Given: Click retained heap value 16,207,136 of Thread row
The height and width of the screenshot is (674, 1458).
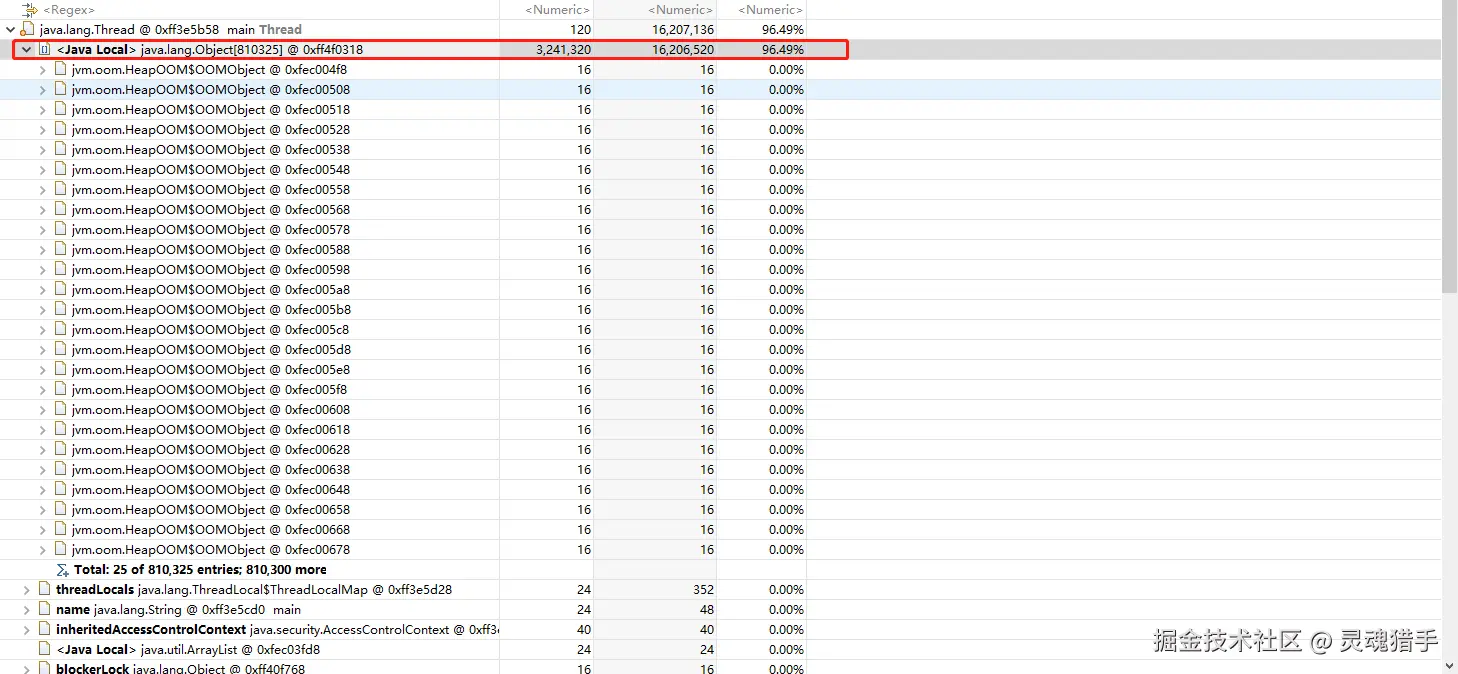Looking at the screenshot, I should point(683,30).
